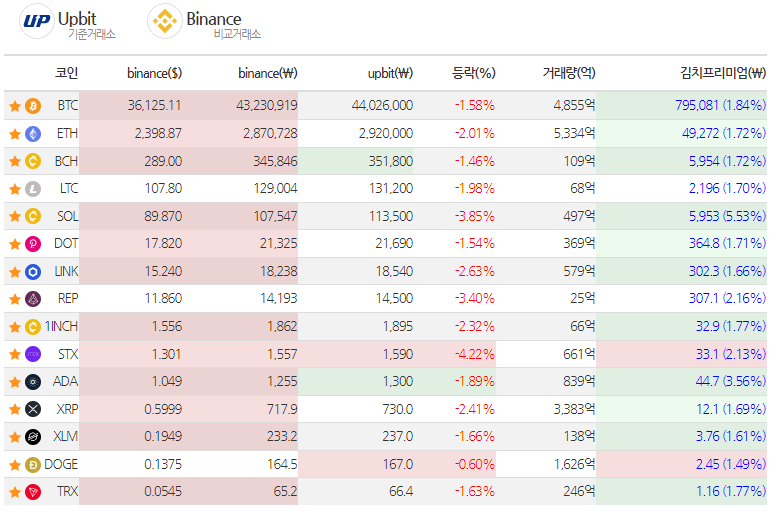Open the Upbit 기준거래소 selector
This screenshot has height=524, width=777.
coord(67,22)
